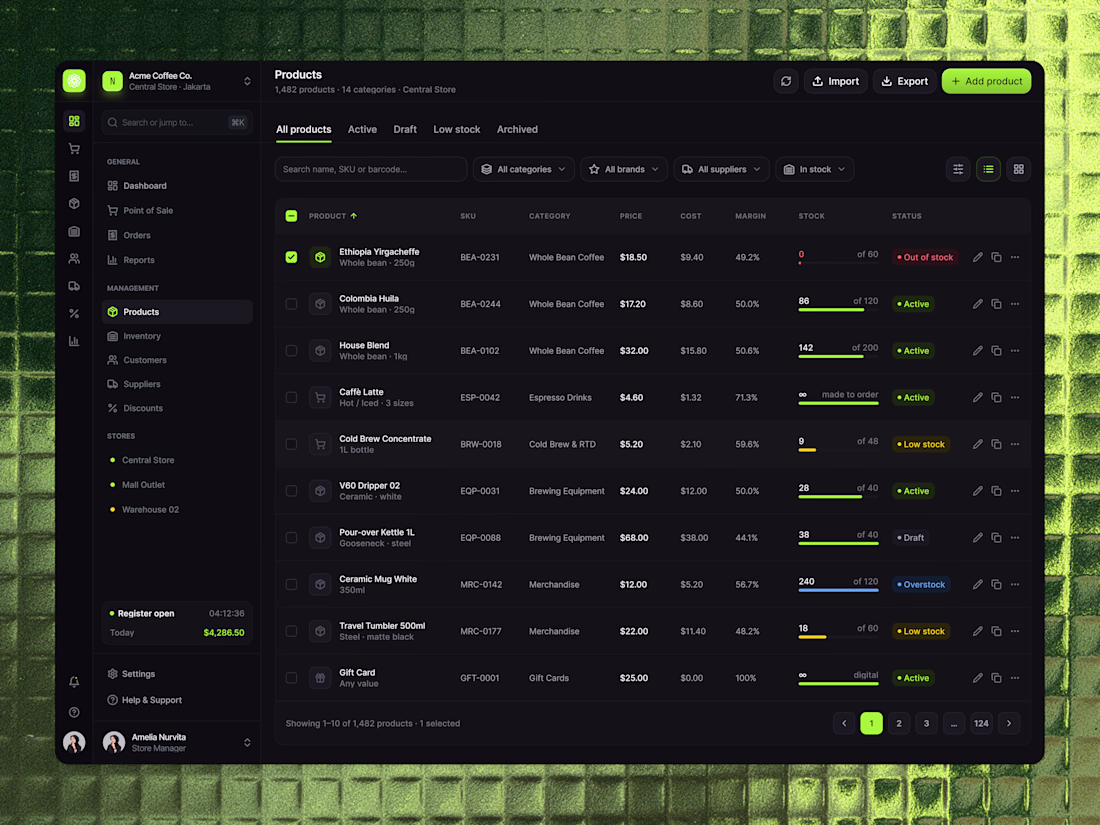This screenshot has height=825, width=1100.
Task: Duplicate the Ceramic Mug White product
Action: click(x=996, y=584)
